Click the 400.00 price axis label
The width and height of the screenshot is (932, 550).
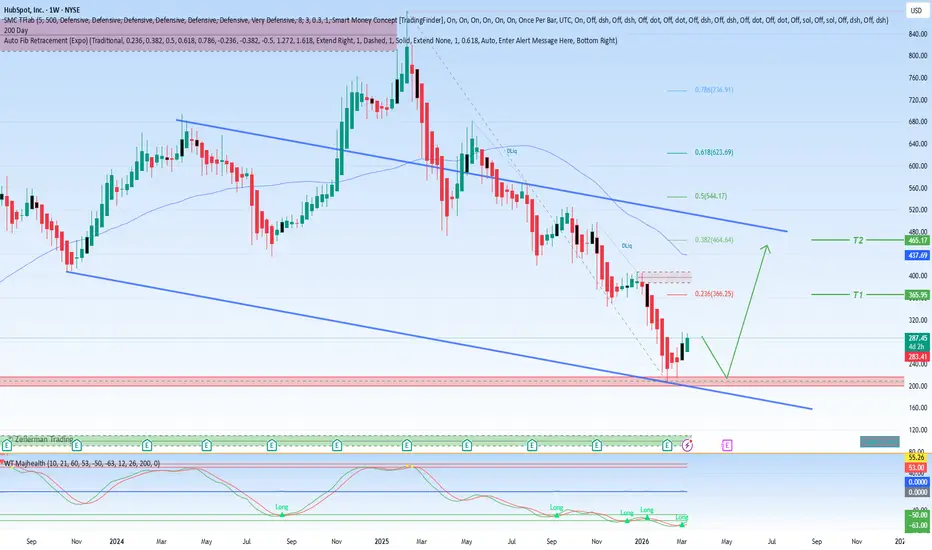point(918,276)
